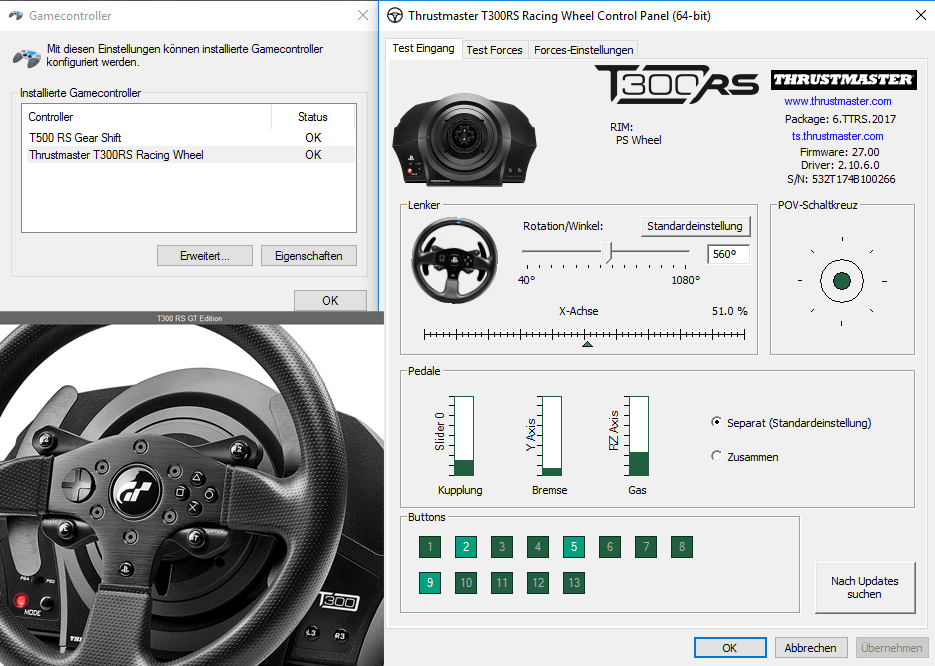Select the Separat (Standardeinstellung) radio option
Viewport: 935px width, 666px height.
(716, 423)
